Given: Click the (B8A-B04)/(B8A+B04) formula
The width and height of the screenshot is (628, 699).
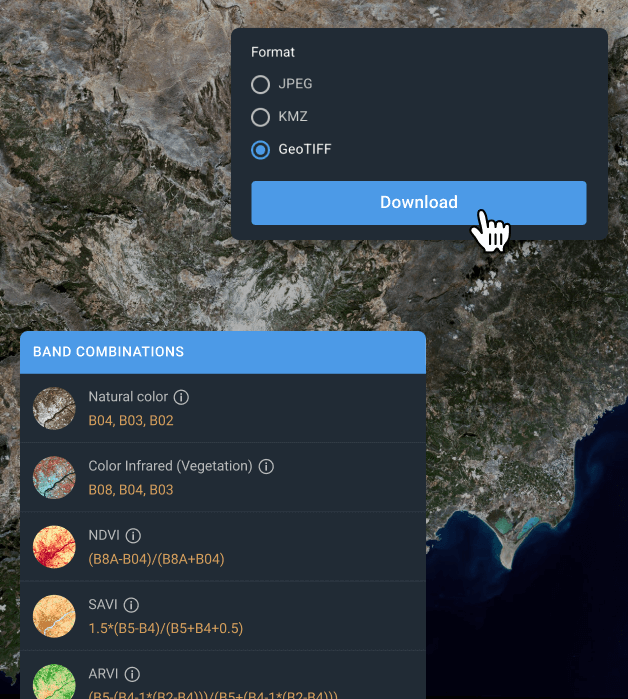Looking at the screenshot, I should point(156,559).
